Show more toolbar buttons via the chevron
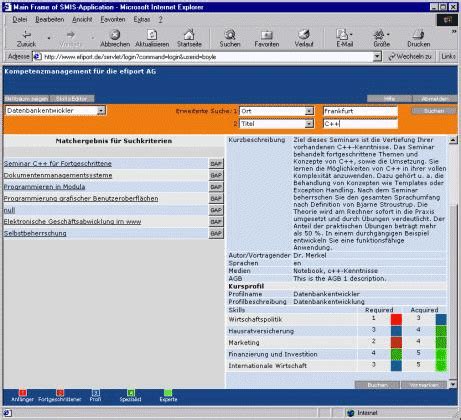The image size is (461, 420). [454, 32]
